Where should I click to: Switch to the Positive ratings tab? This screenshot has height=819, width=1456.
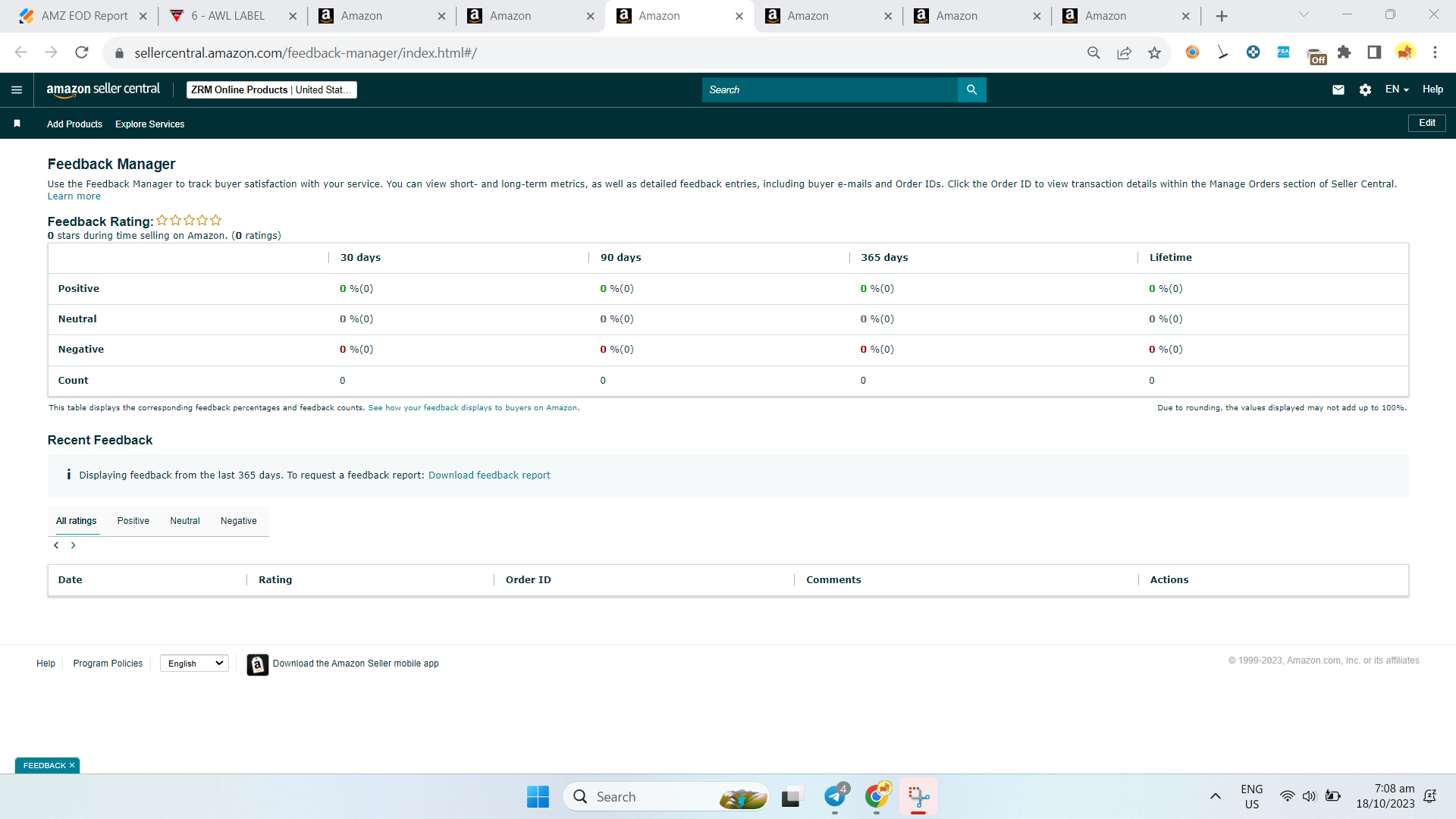133,521
